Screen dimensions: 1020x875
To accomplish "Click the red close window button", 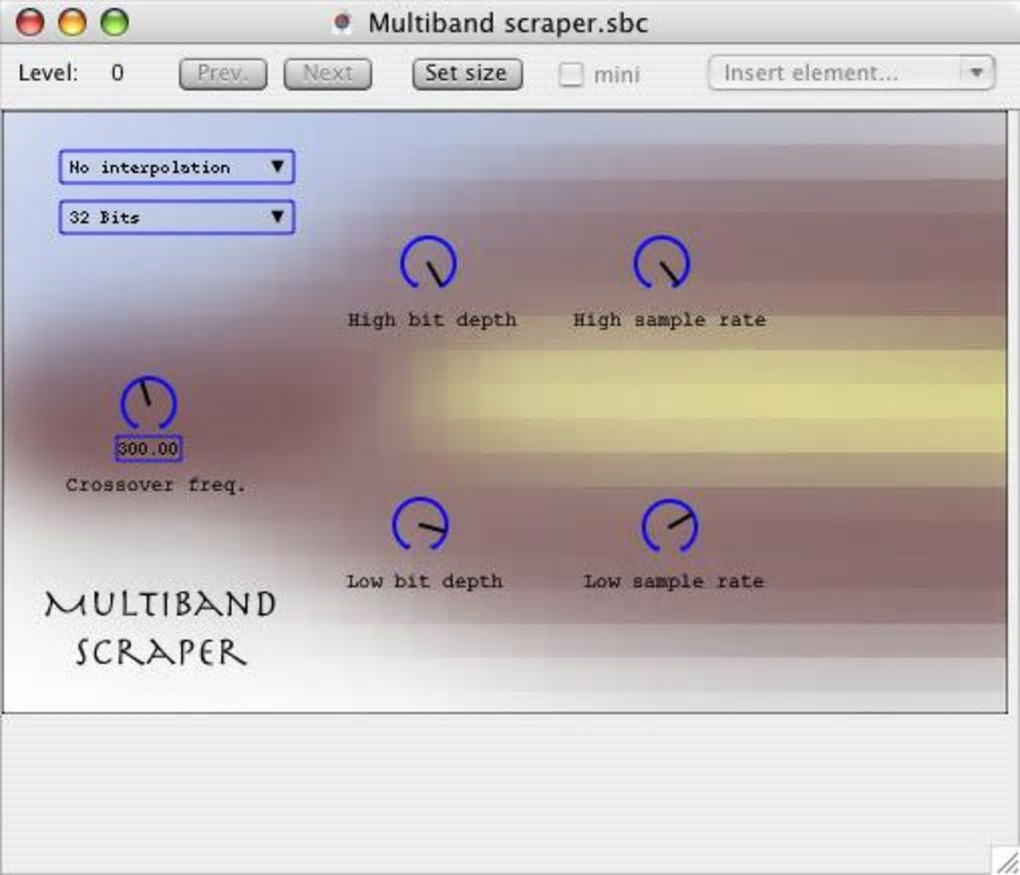I will tap(30, 23).
